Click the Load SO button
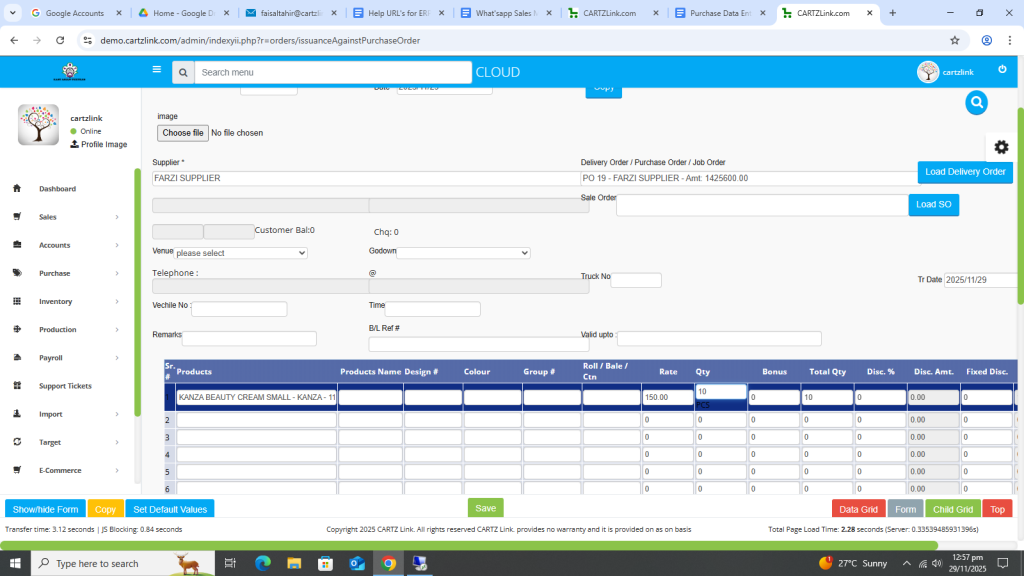 pos(933,205)
